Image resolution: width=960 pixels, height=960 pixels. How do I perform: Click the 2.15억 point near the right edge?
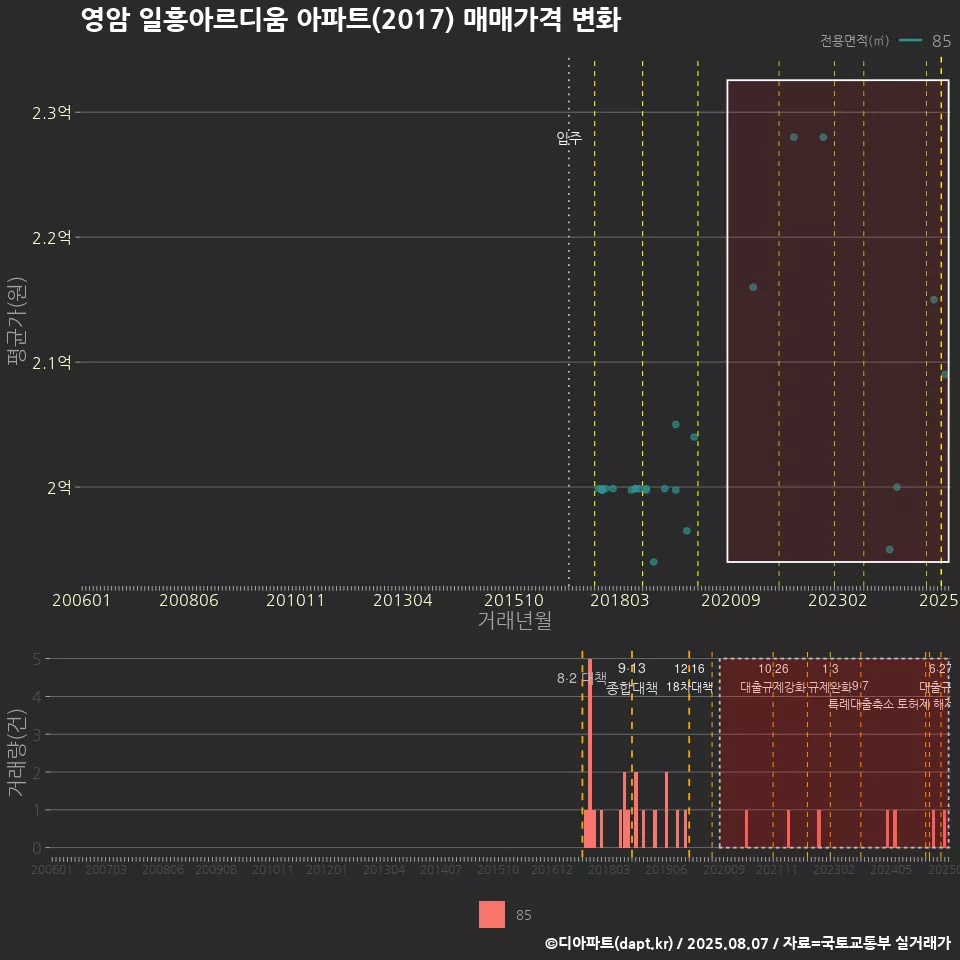[x=934, y=299]
